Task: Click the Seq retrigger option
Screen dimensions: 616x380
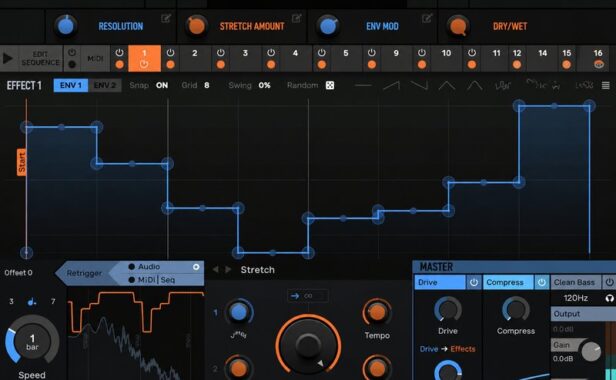Action: [x=168, y=280]
